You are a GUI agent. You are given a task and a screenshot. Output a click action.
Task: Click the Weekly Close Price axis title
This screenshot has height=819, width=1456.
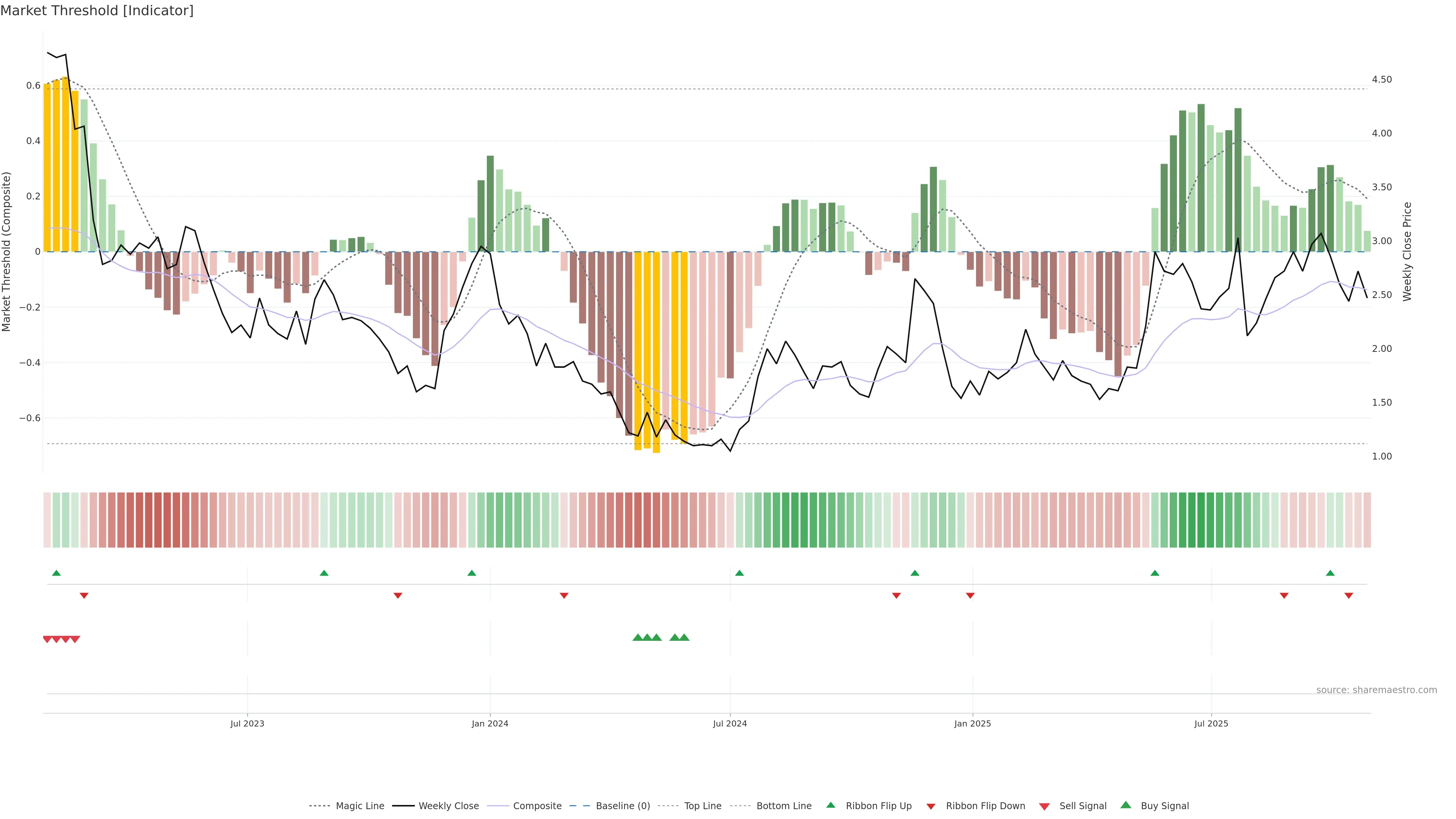click(1407, 251)
